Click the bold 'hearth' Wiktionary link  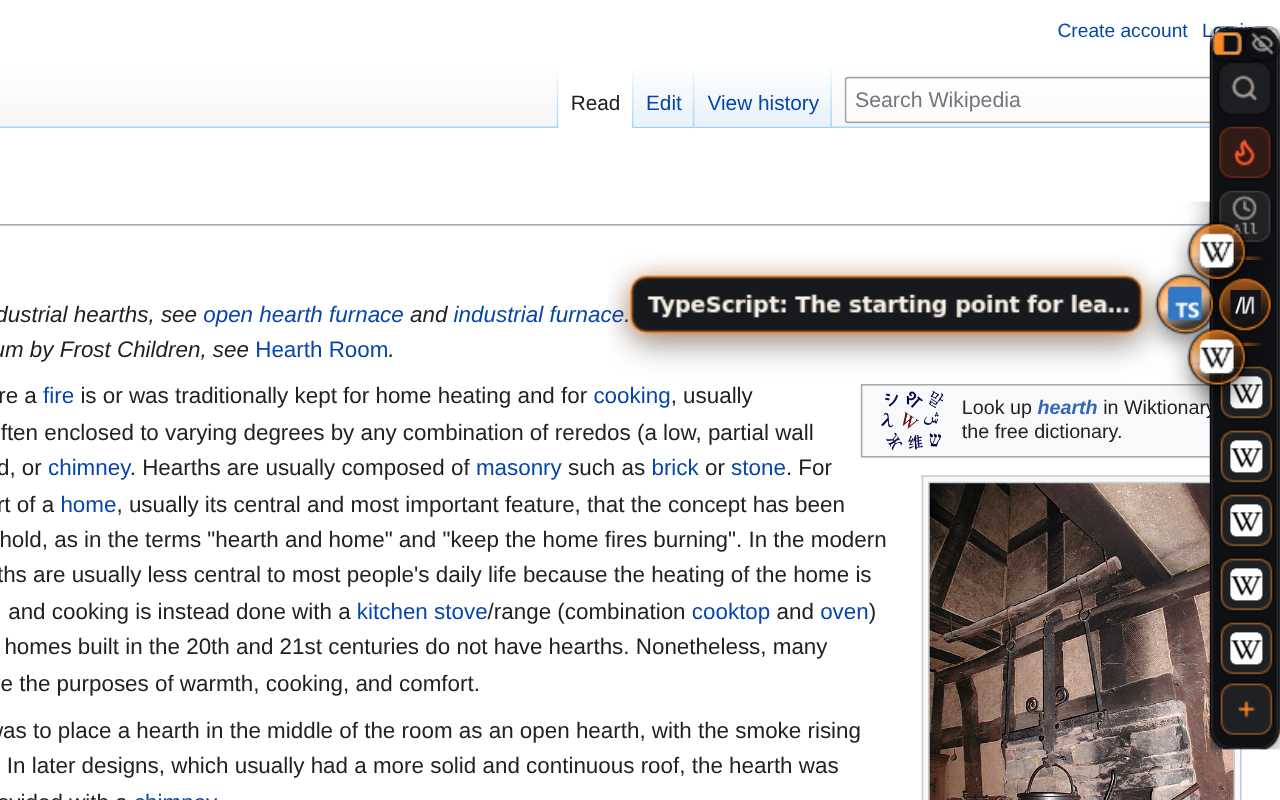coord(1067,407)
